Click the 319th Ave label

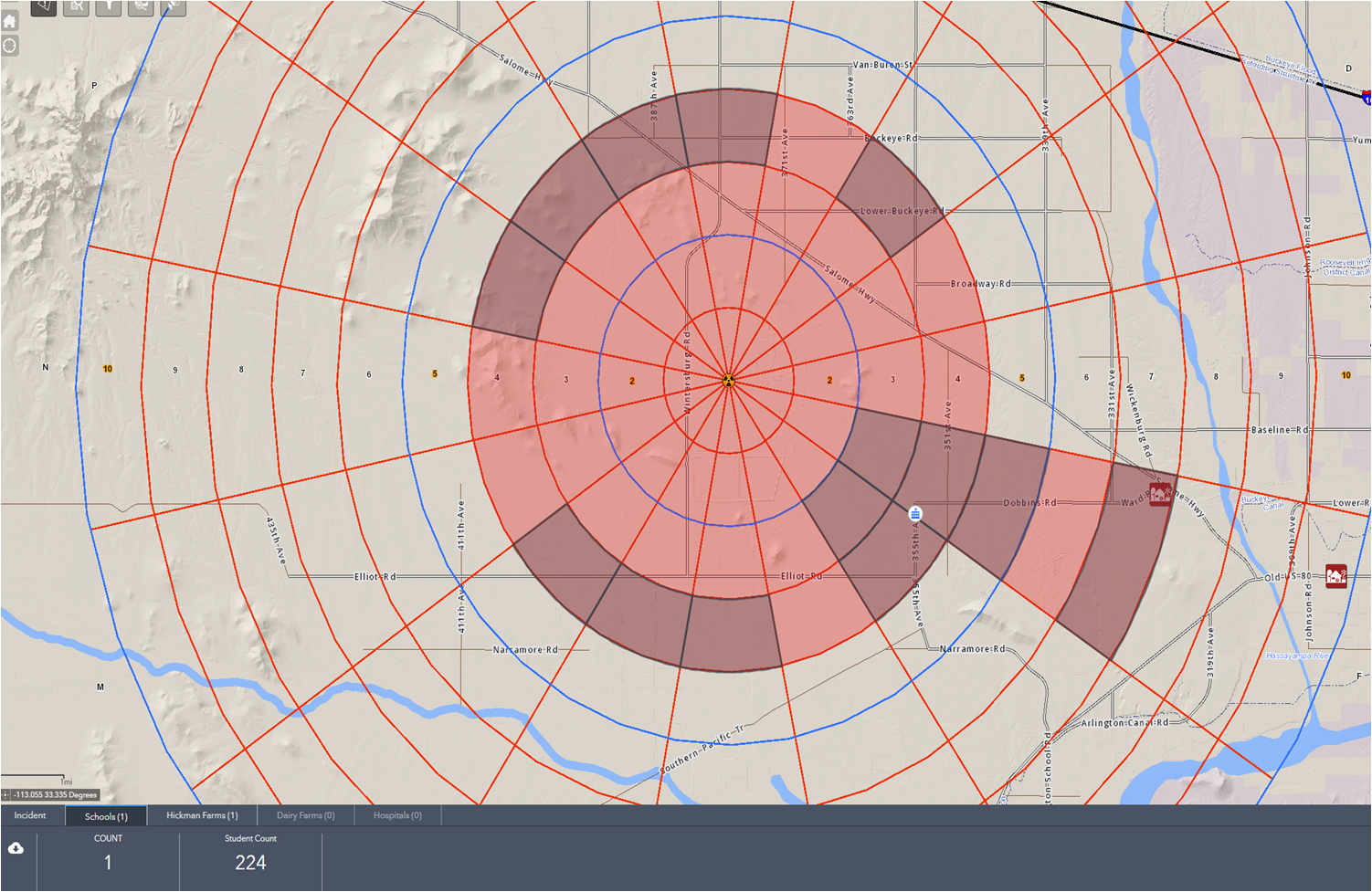[1211, 652]
